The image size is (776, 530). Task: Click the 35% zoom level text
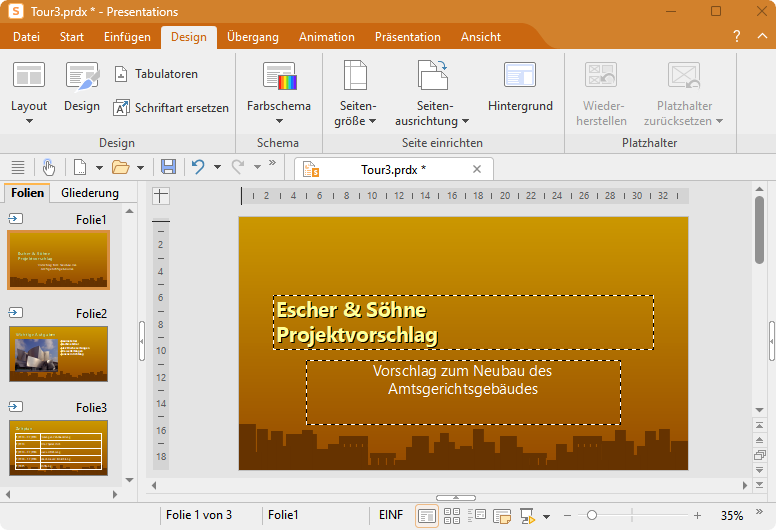tap(732, 516)
